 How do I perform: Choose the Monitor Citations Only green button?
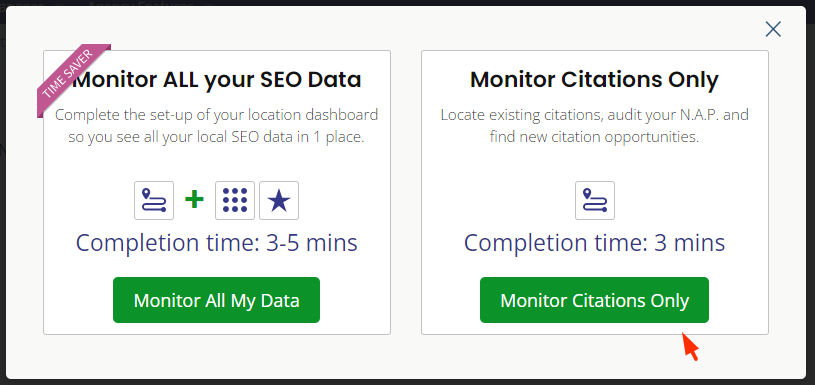[594, 300]
